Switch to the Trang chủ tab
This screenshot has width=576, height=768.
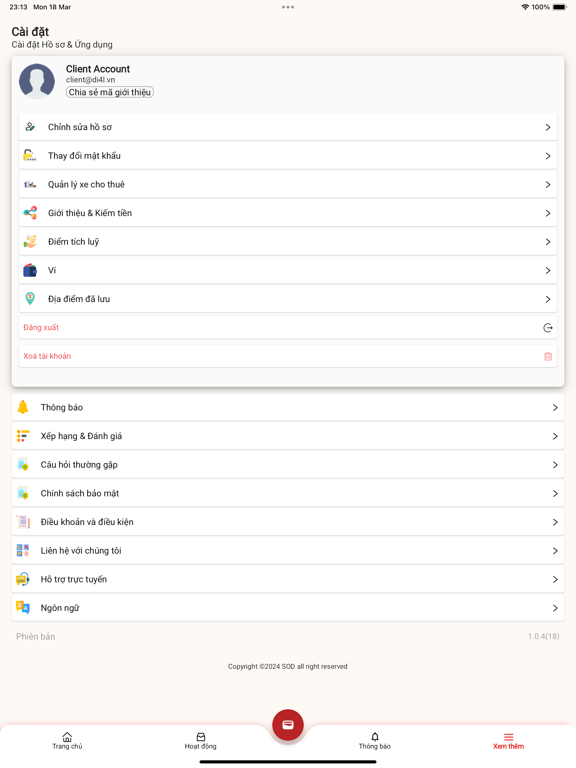67,741
